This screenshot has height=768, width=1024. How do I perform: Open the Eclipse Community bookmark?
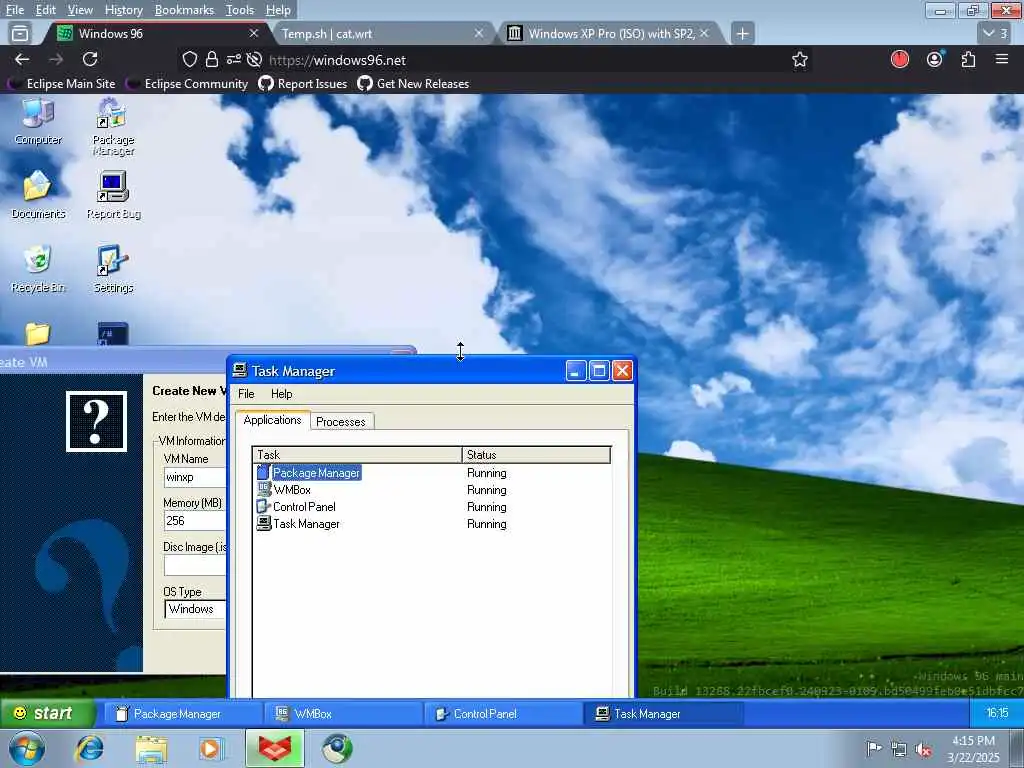pos(187,84)
